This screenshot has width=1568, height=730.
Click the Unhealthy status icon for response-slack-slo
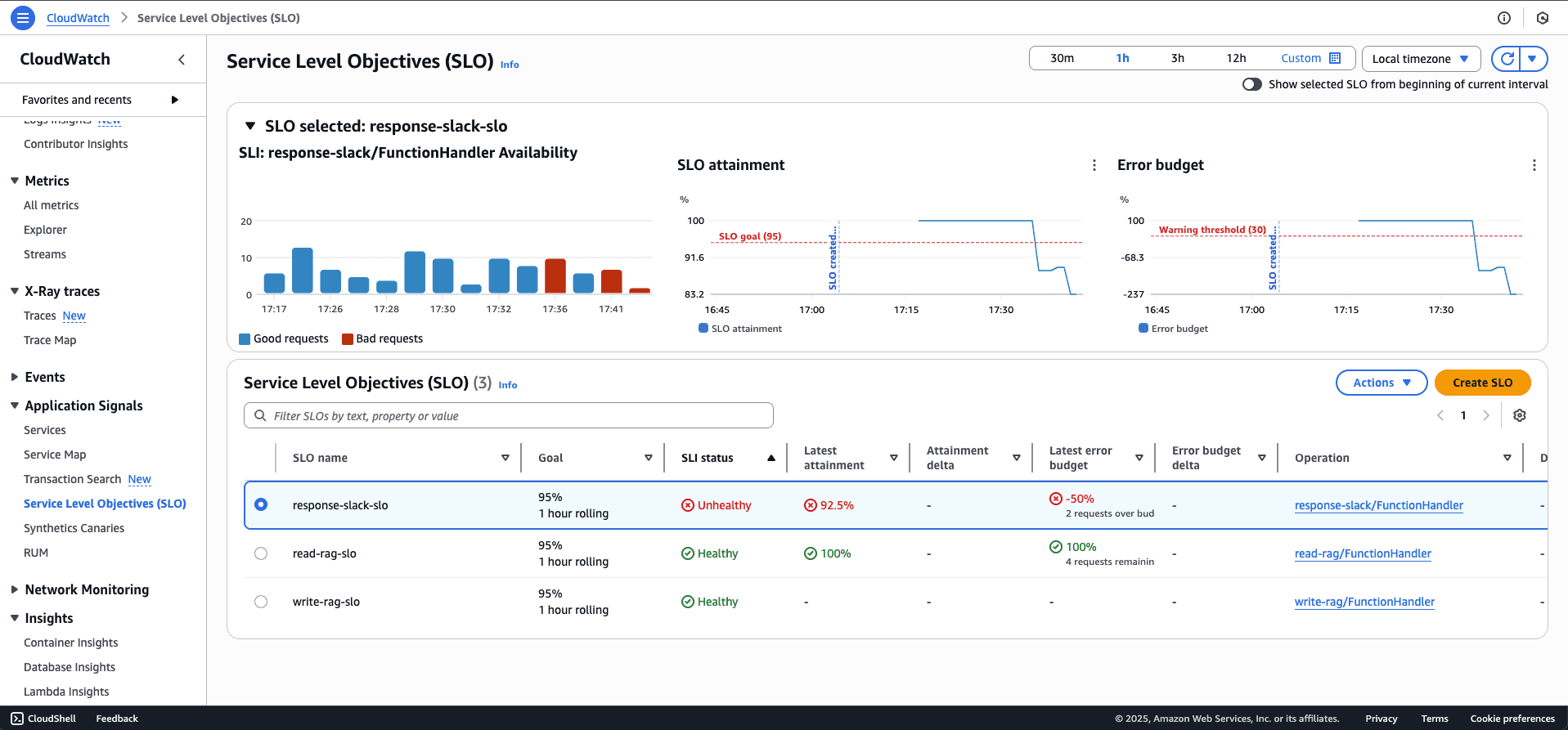[687, 505]
